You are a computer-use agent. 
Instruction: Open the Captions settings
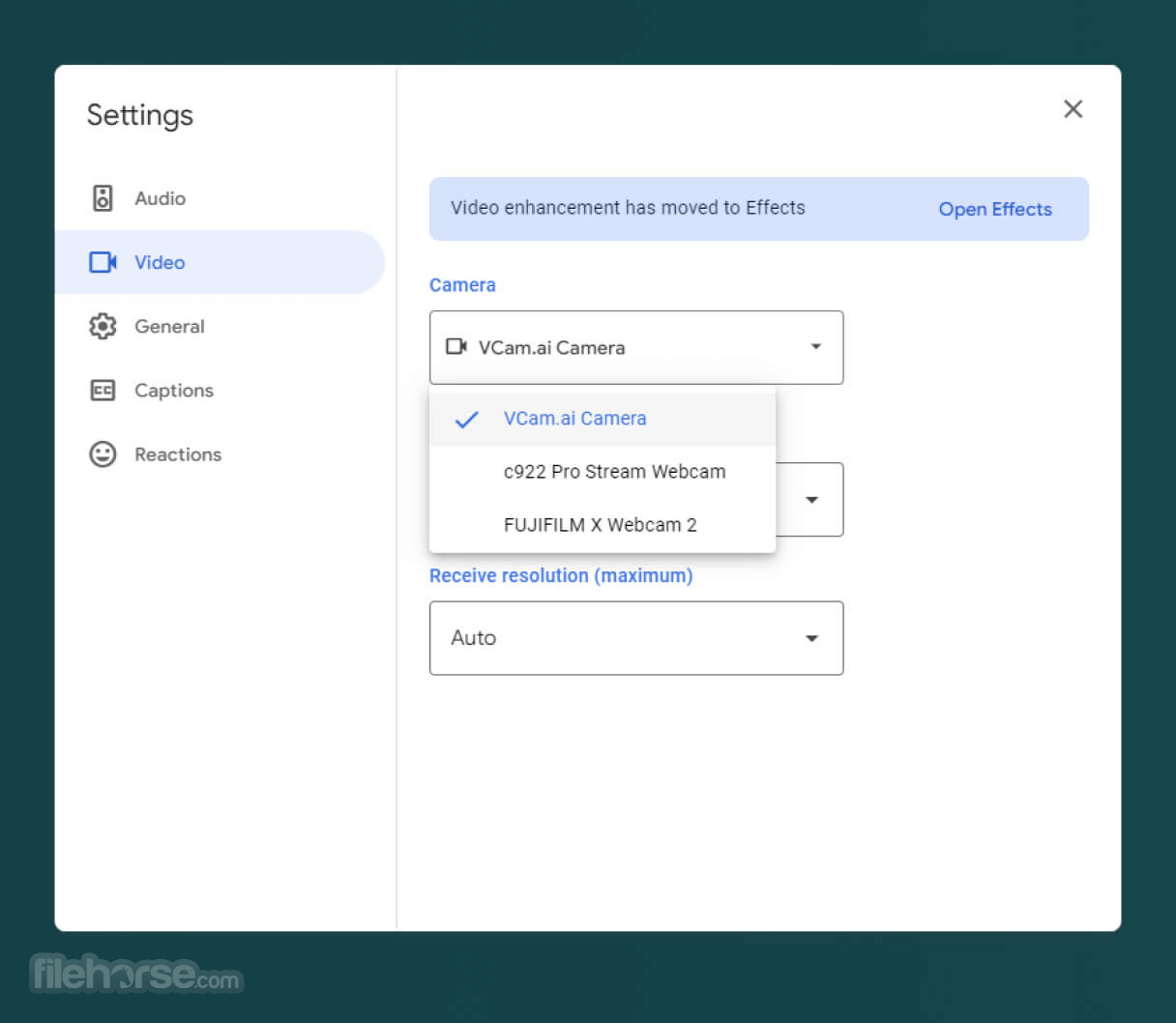[220, 390]
